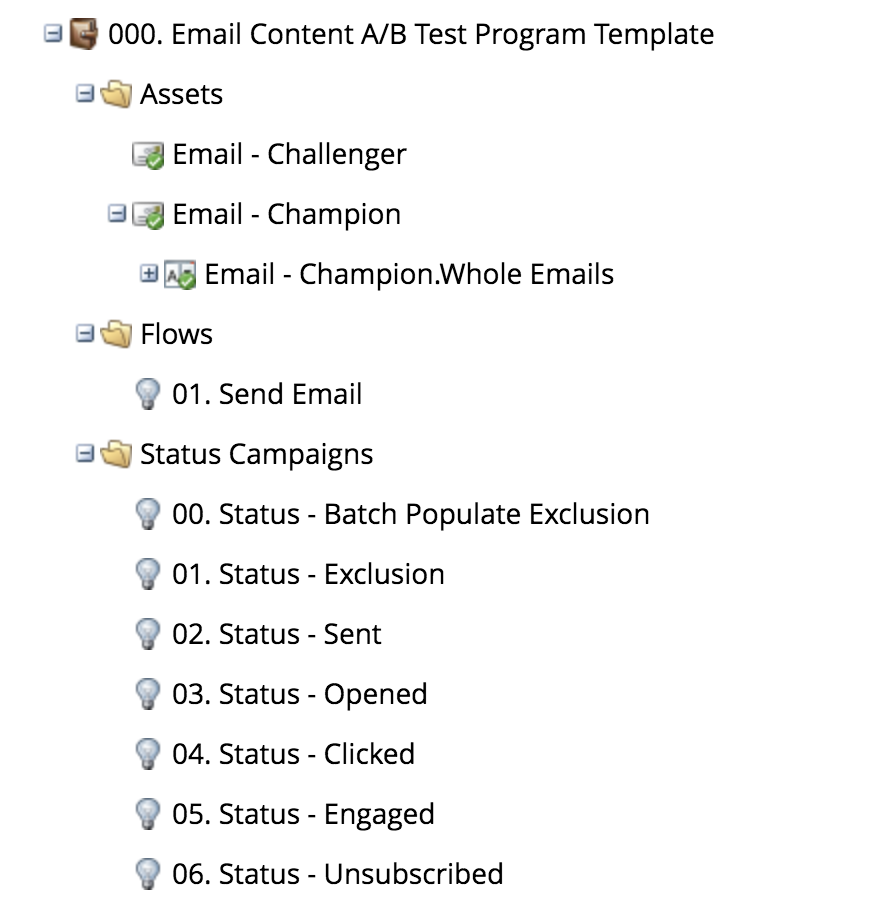Screen dimensions: 888x908
Task: Click the Email - Champion email icon
Action: point(148,215)
